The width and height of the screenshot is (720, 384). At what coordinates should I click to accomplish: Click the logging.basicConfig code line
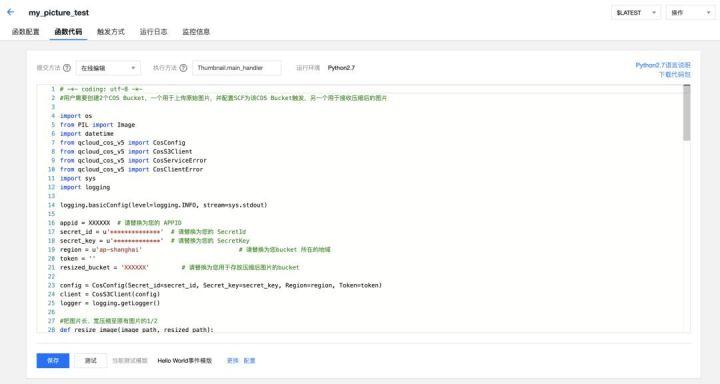tap(163, 205)
